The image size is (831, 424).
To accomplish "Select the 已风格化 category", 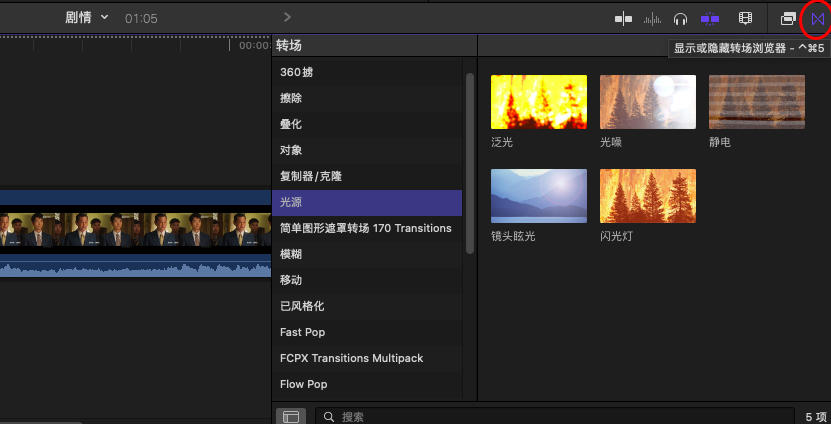I will pyautogui.click(x=367, y=306).
